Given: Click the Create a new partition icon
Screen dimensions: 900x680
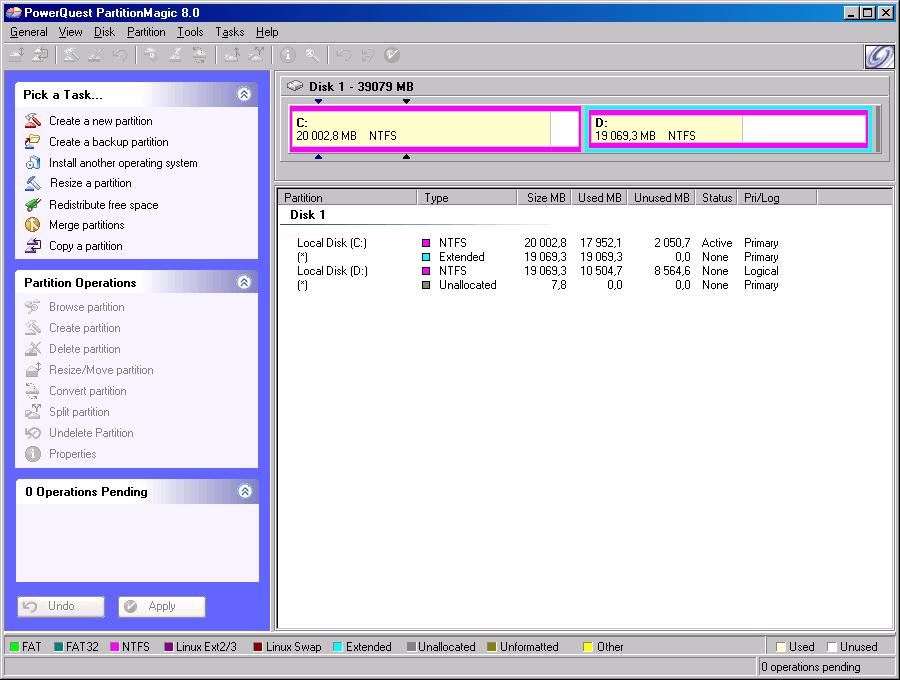Looking at the screenshot, I should tap(33, 121).
